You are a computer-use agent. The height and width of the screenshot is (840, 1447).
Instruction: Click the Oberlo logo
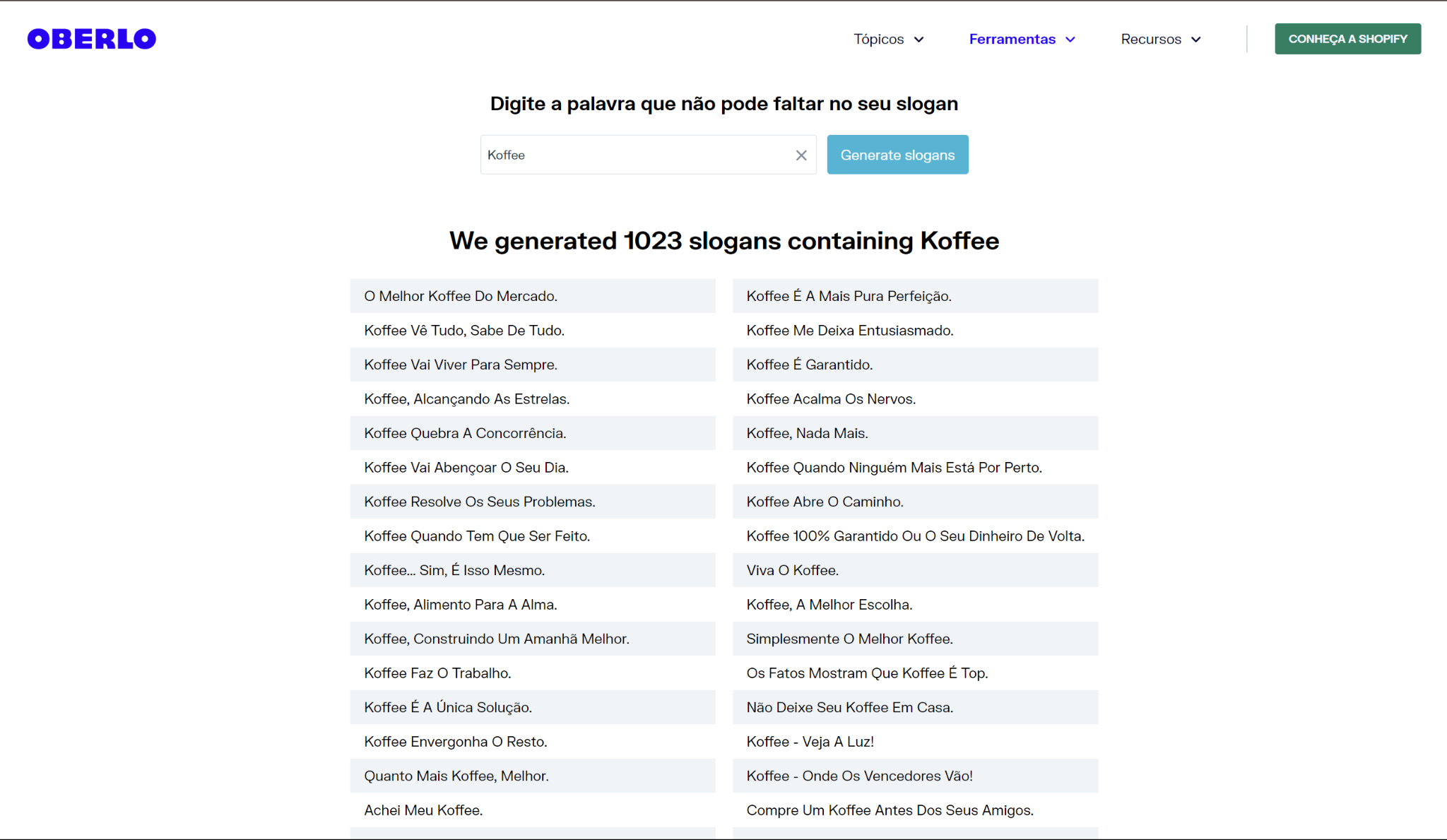click(x=92, y=39)
